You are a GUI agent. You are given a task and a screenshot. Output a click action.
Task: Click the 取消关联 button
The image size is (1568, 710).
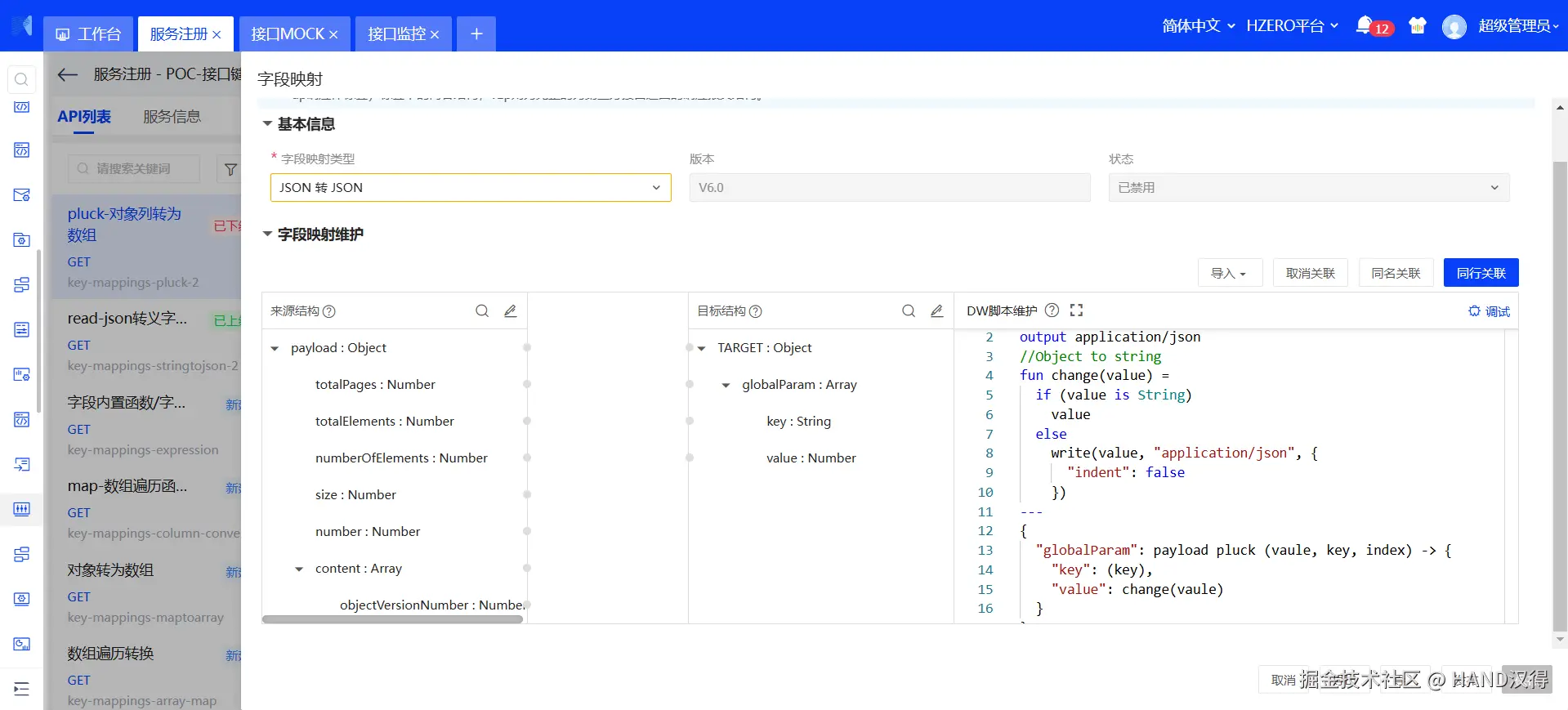tap(1311, 273)
